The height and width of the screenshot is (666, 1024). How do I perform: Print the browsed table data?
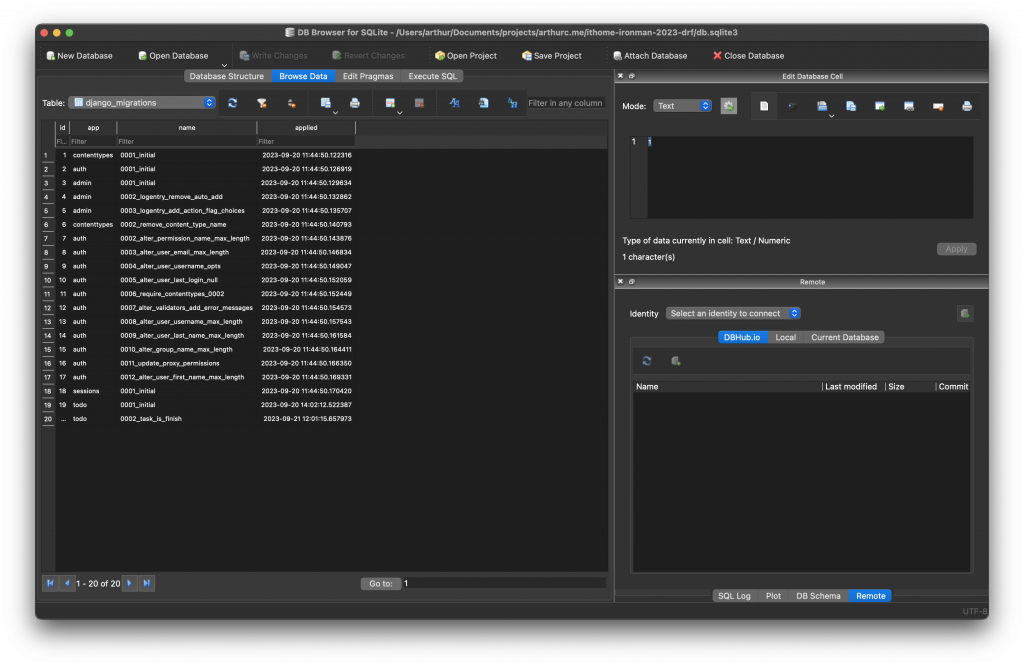coord(355,103)
